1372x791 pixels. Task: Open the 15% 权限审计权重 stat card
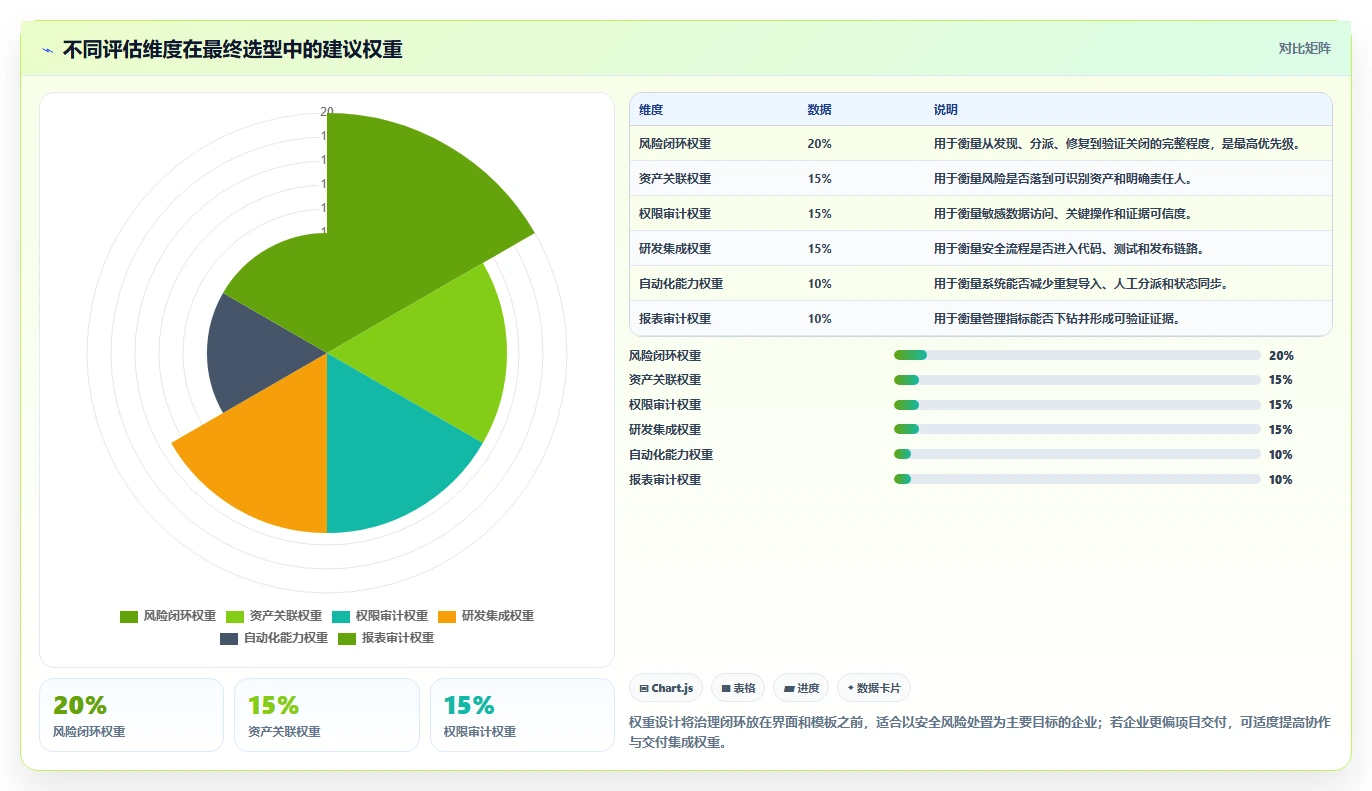(522, 715)
